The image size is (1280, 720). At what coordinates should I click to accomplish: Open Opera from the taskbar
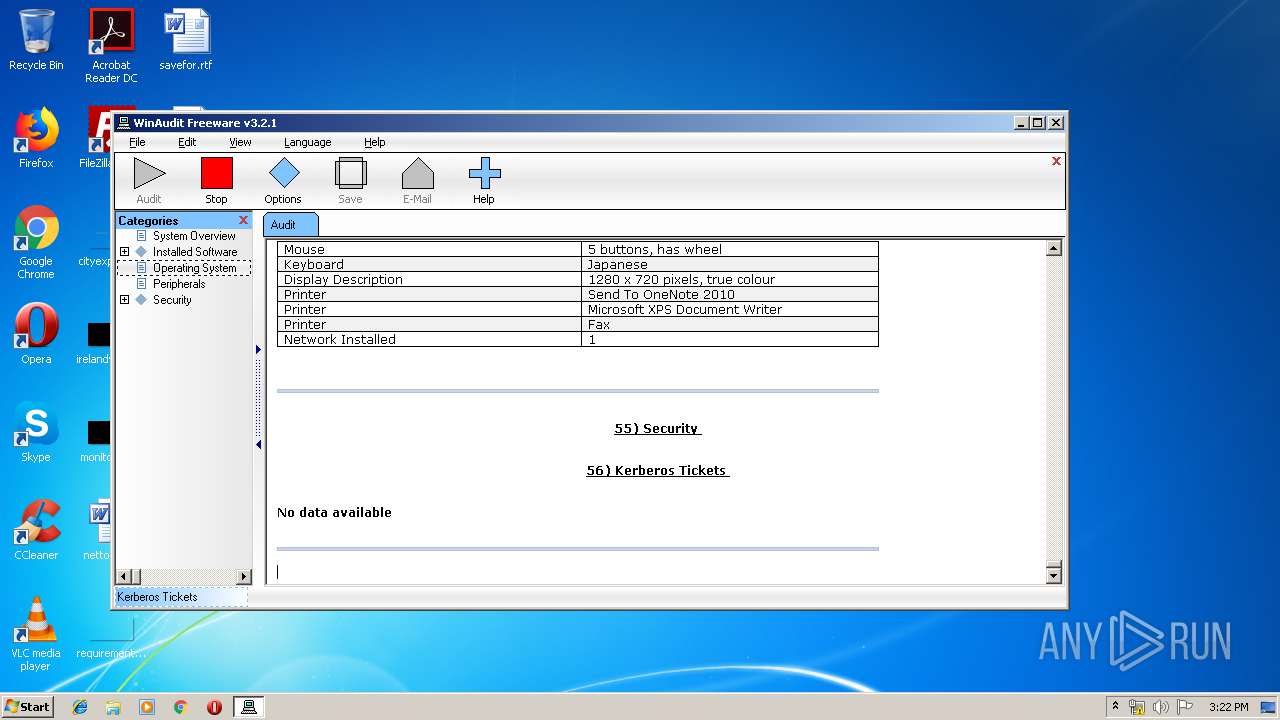[x=214, y=707]
